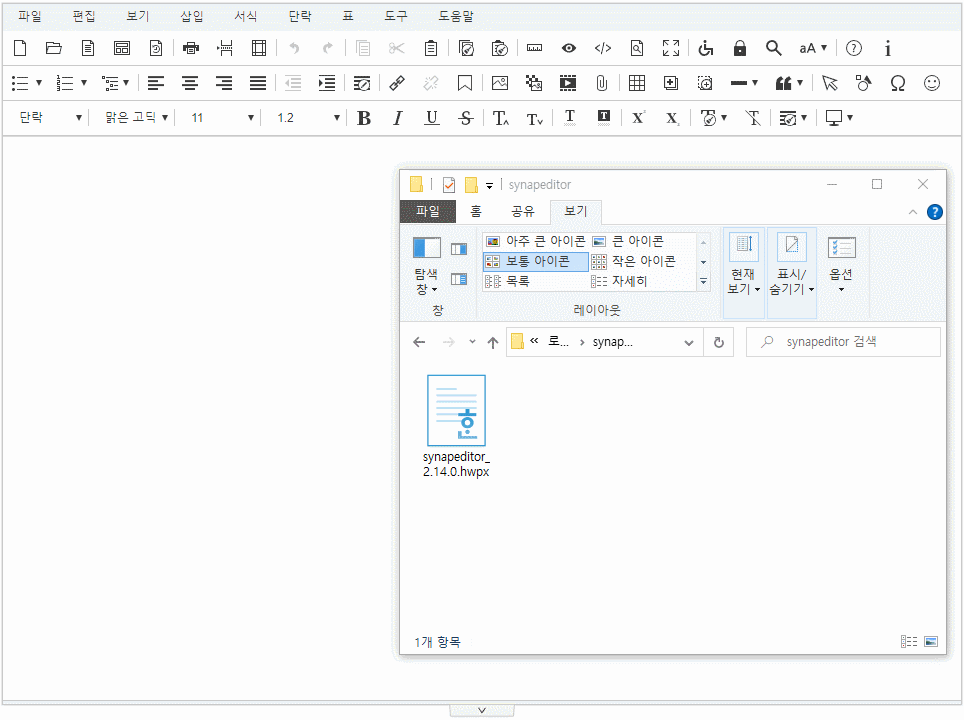Insert a hyperlink with the link icon
Image resolution: width=964 pixels, height=720 pixels.
(x=397, y=83)
